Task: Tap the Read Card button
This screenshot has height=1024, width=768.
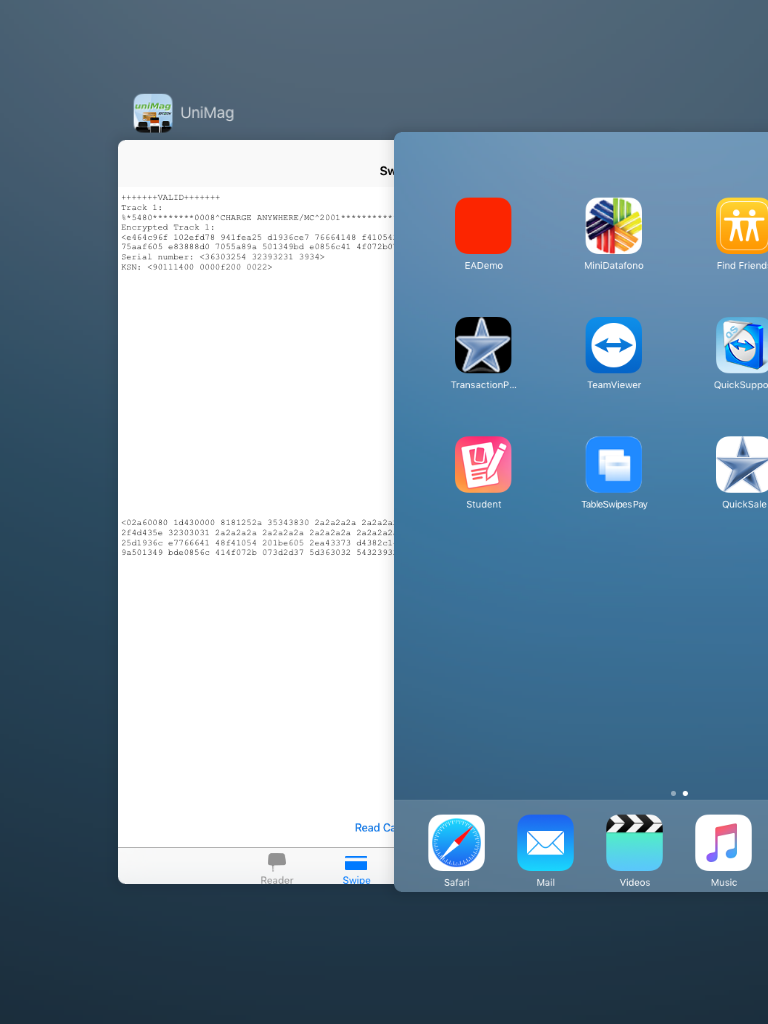Action: pos(374,827)
